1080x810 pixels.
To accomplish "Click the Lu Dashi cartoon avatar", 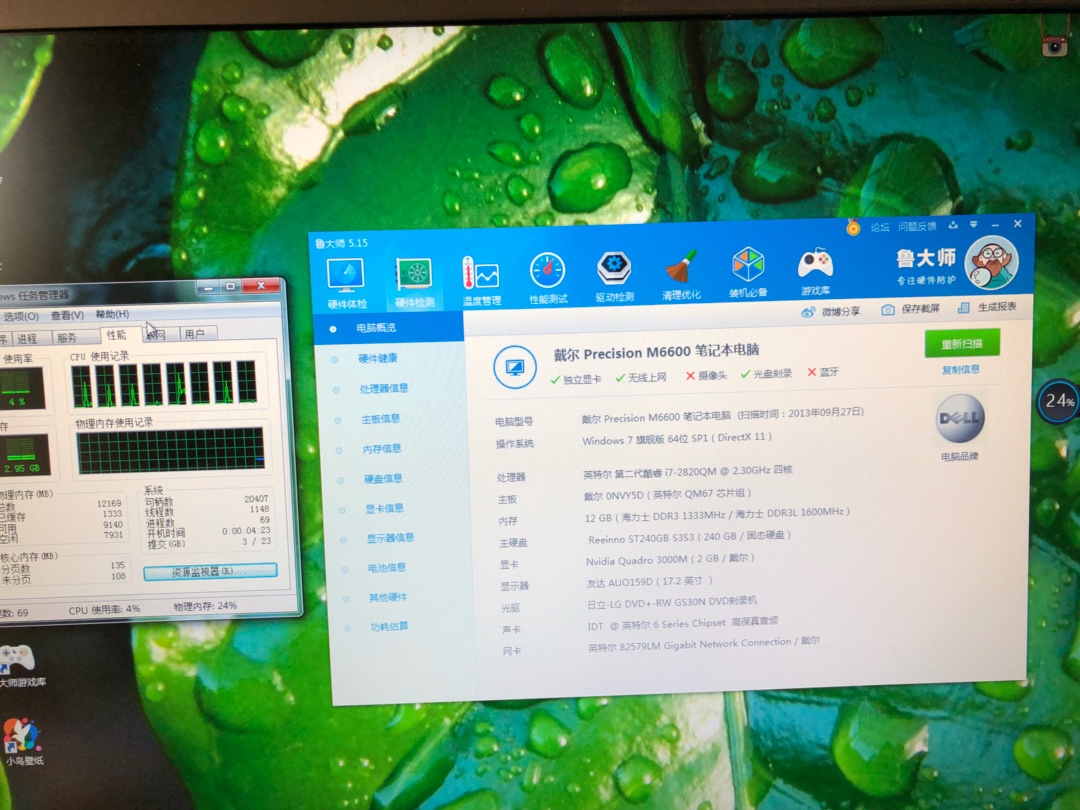I will [991, 262].
